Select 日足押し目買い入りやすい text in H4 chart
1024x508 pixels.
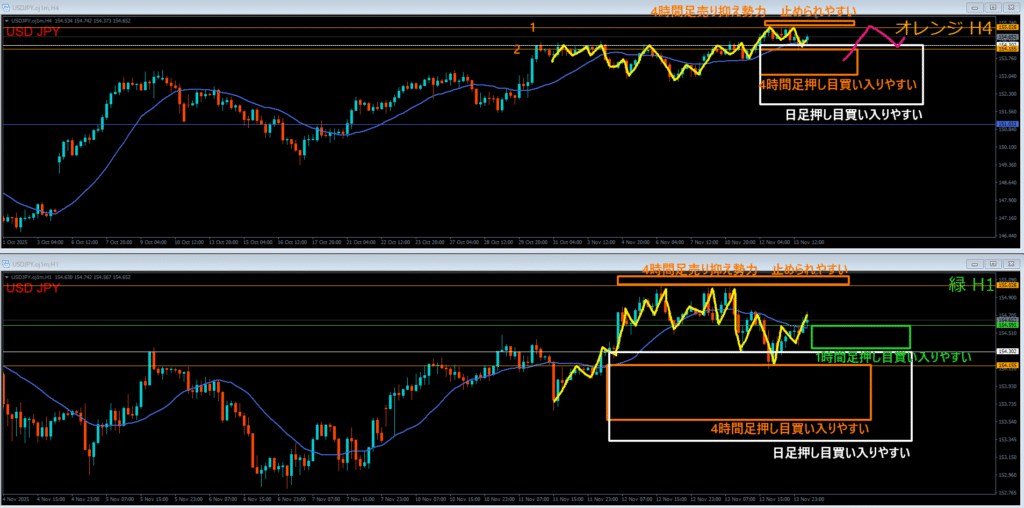[854, 115]
